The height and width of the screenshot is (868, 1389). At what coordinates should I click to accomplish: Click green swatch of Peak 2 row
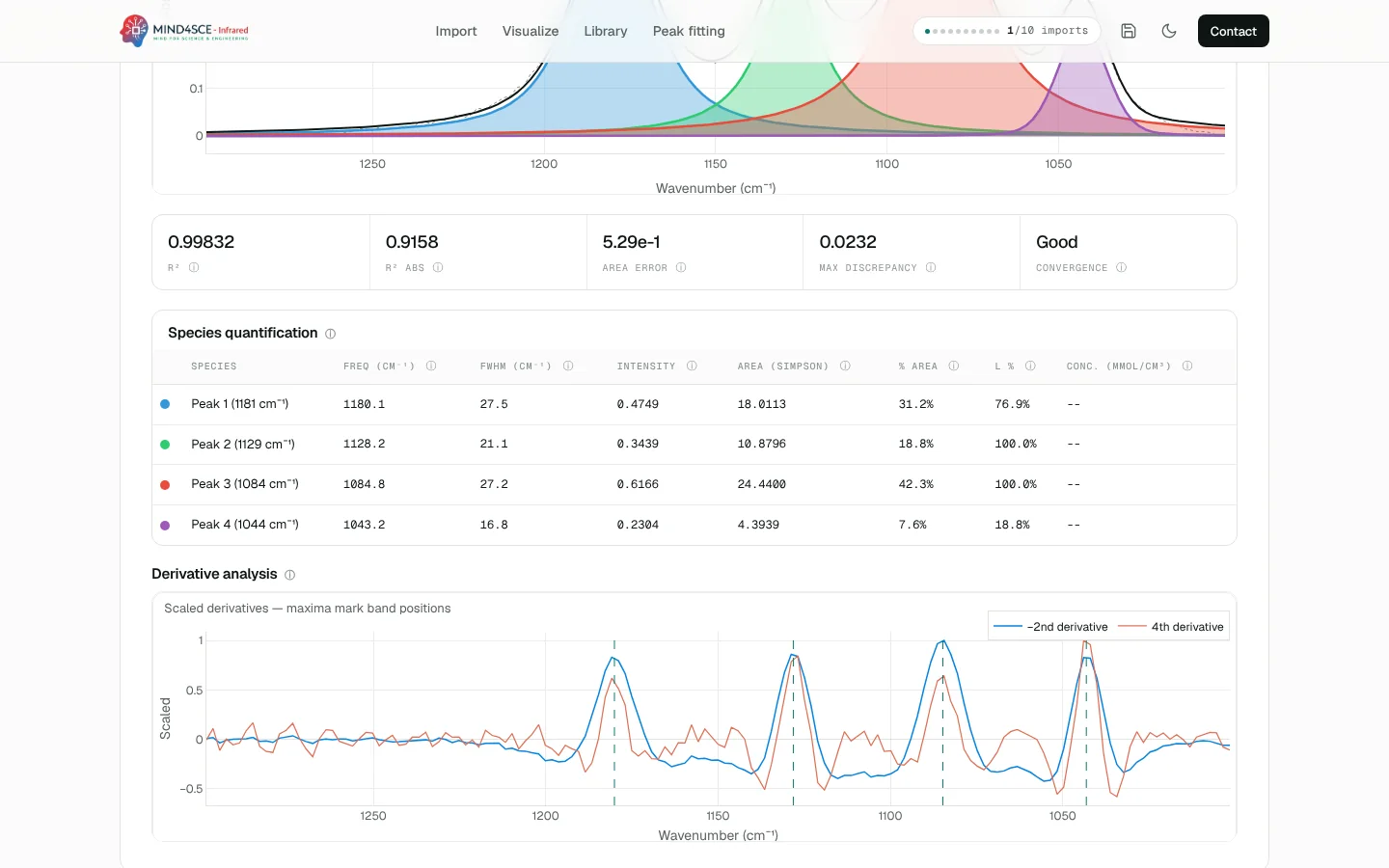click(165, 445)
